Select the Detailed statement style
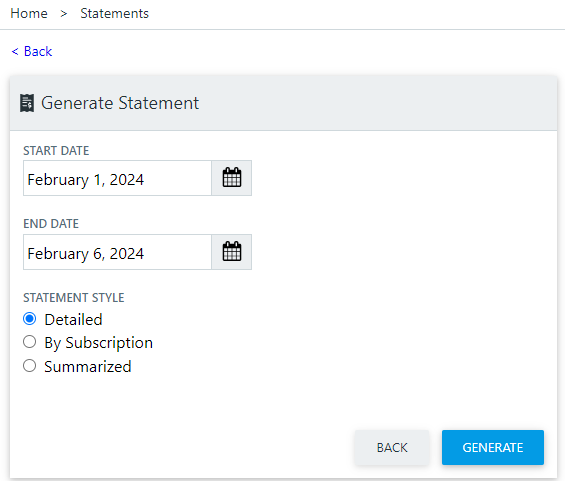Screen dimensions: 565x481 tap(30, 319)
